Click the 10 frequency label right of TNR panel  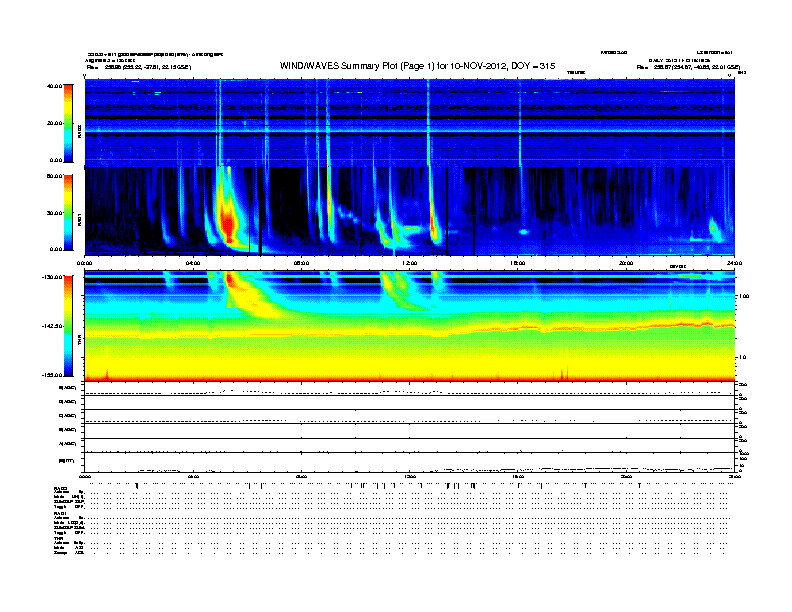point(742,357)
